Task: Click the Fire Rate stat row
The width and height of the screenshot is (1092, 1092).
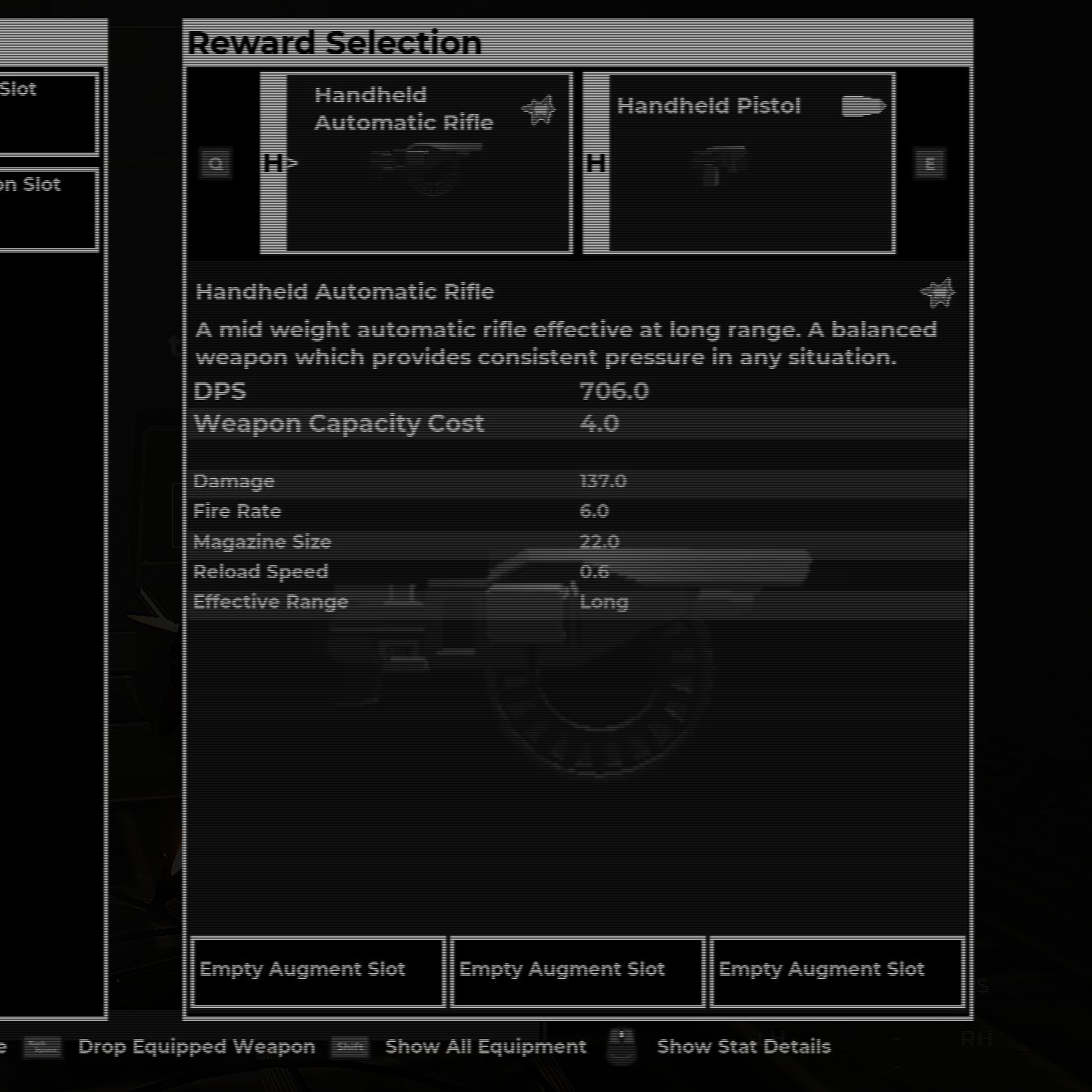Action: (x=578, y=511)
